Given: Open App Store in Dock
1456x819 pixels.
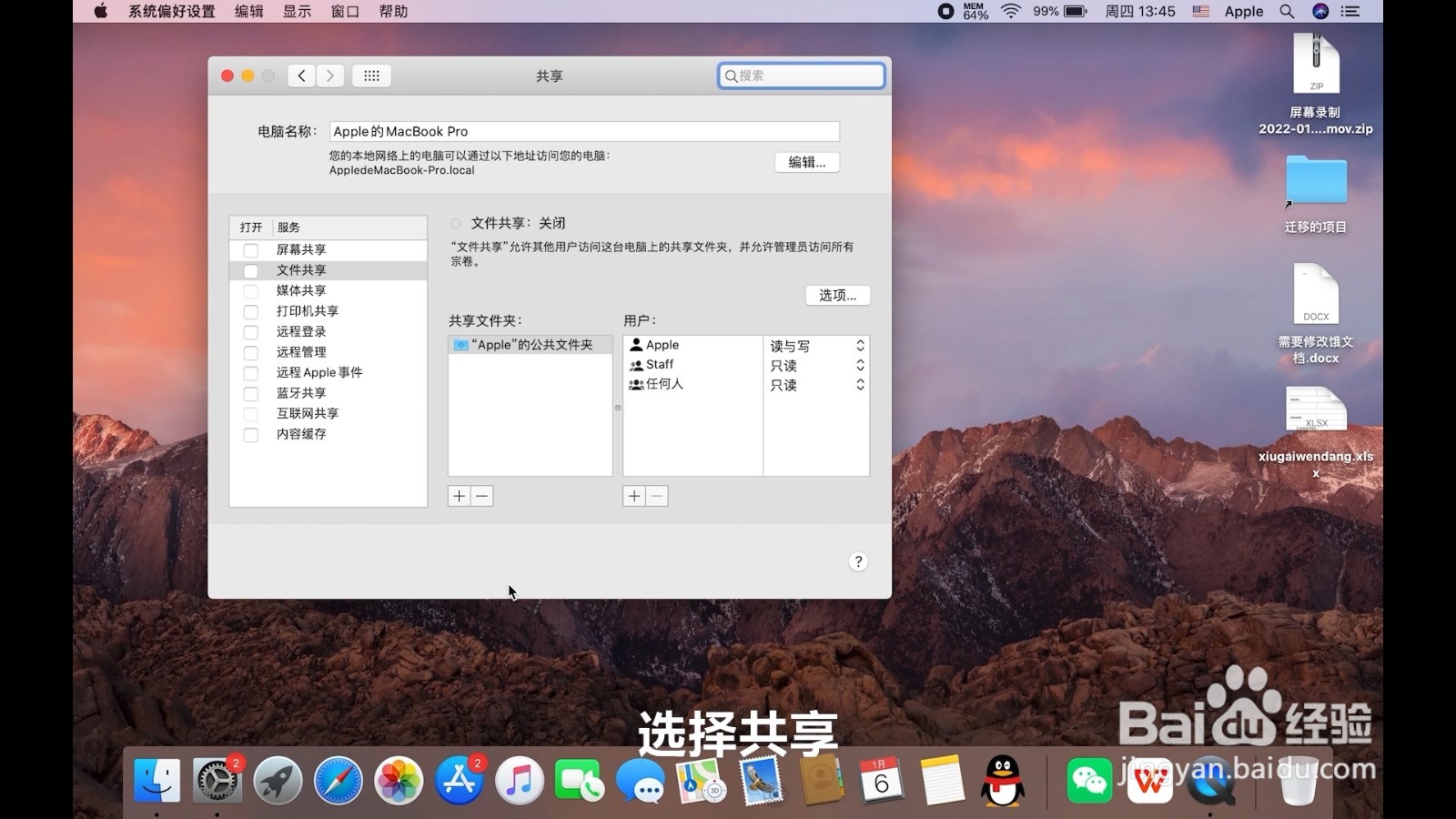Looking at the screenshot, I should tap(459, 781).
